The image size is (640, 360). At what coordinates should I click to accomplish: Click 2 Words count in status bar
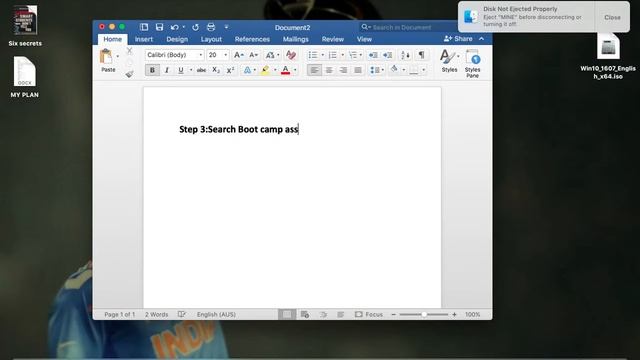click(156, 314)
